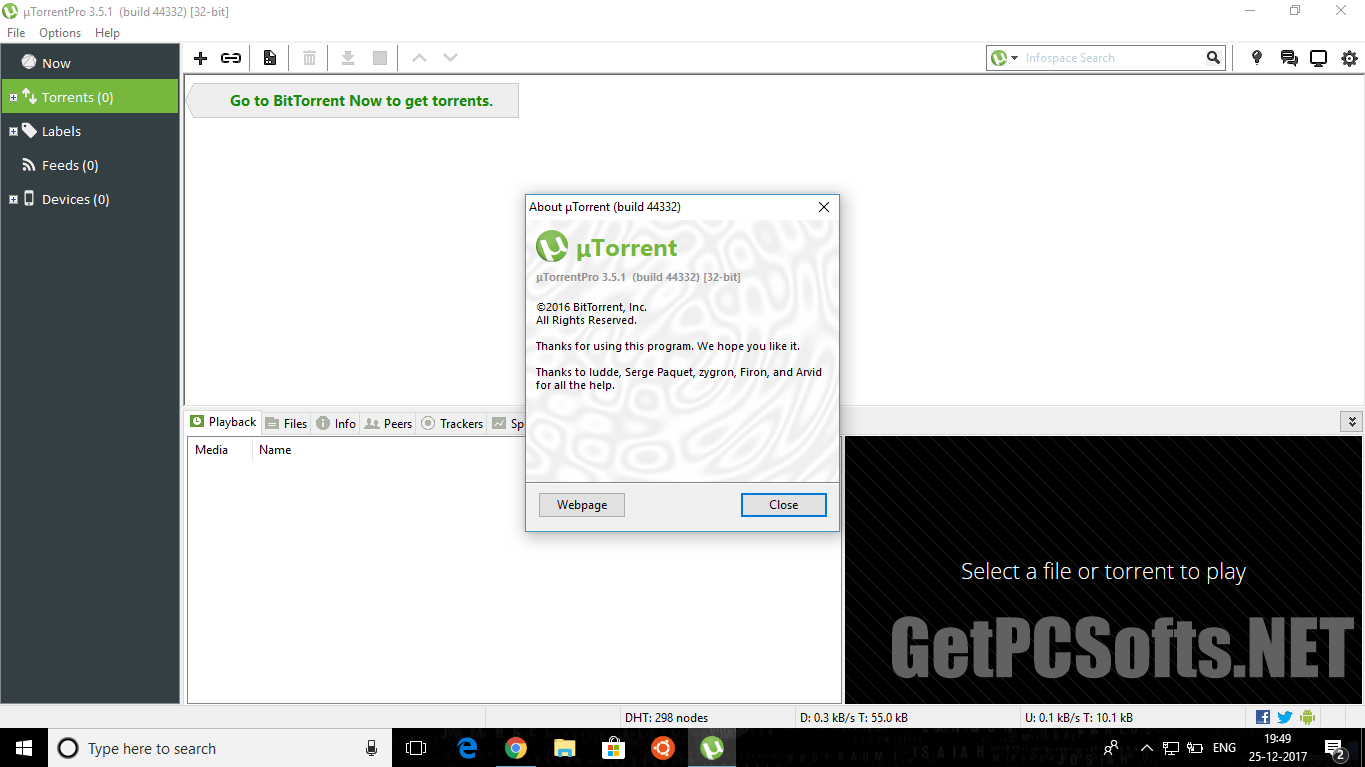The image size is (1365, 767).
Task: Click the ENG language indicator in taskbar
Action: pos(1224,748)
